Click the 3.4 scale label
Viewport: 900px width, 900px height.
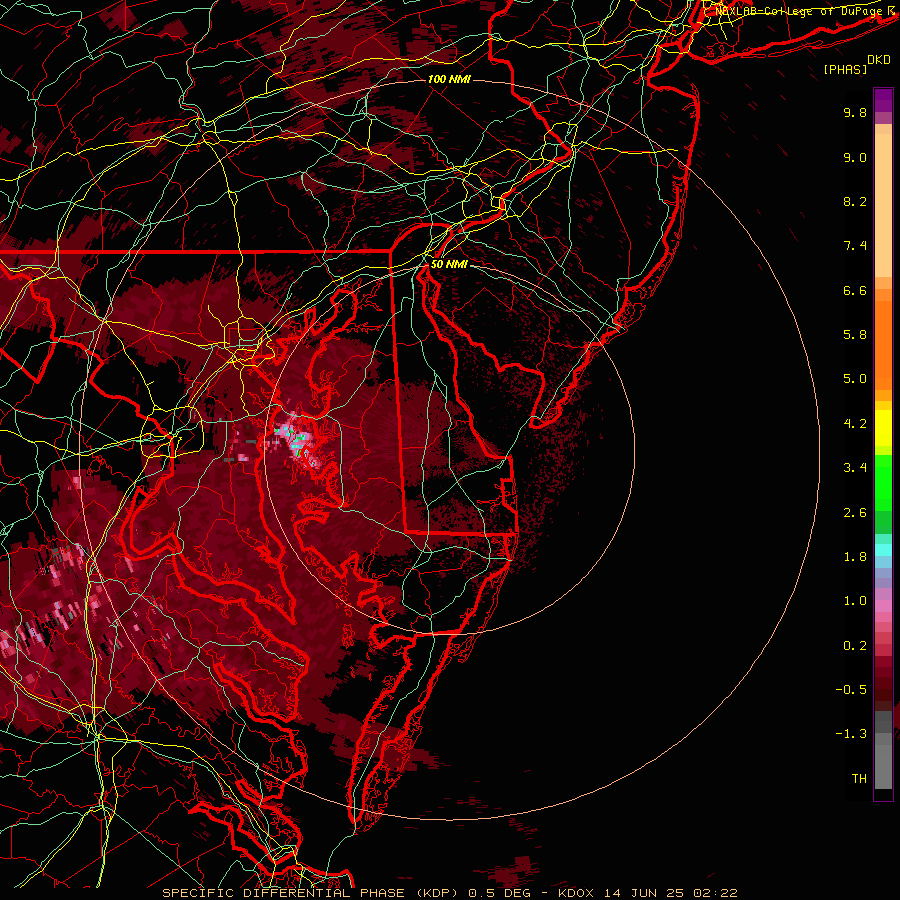coord(855,468)
